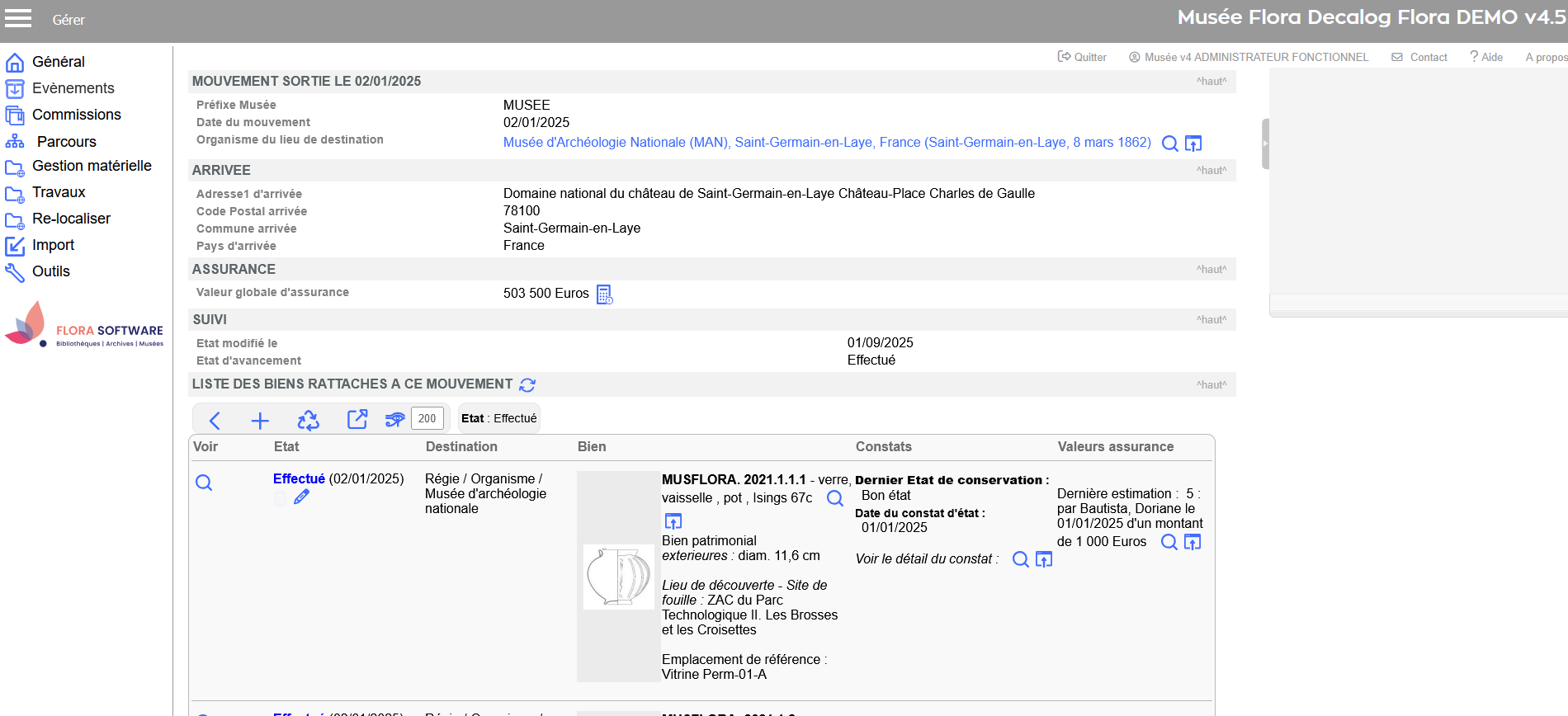Viewport: 1568px width, 716px height.
Task: Click the pencil icon under Effectué status
Action: click(301, 497)
